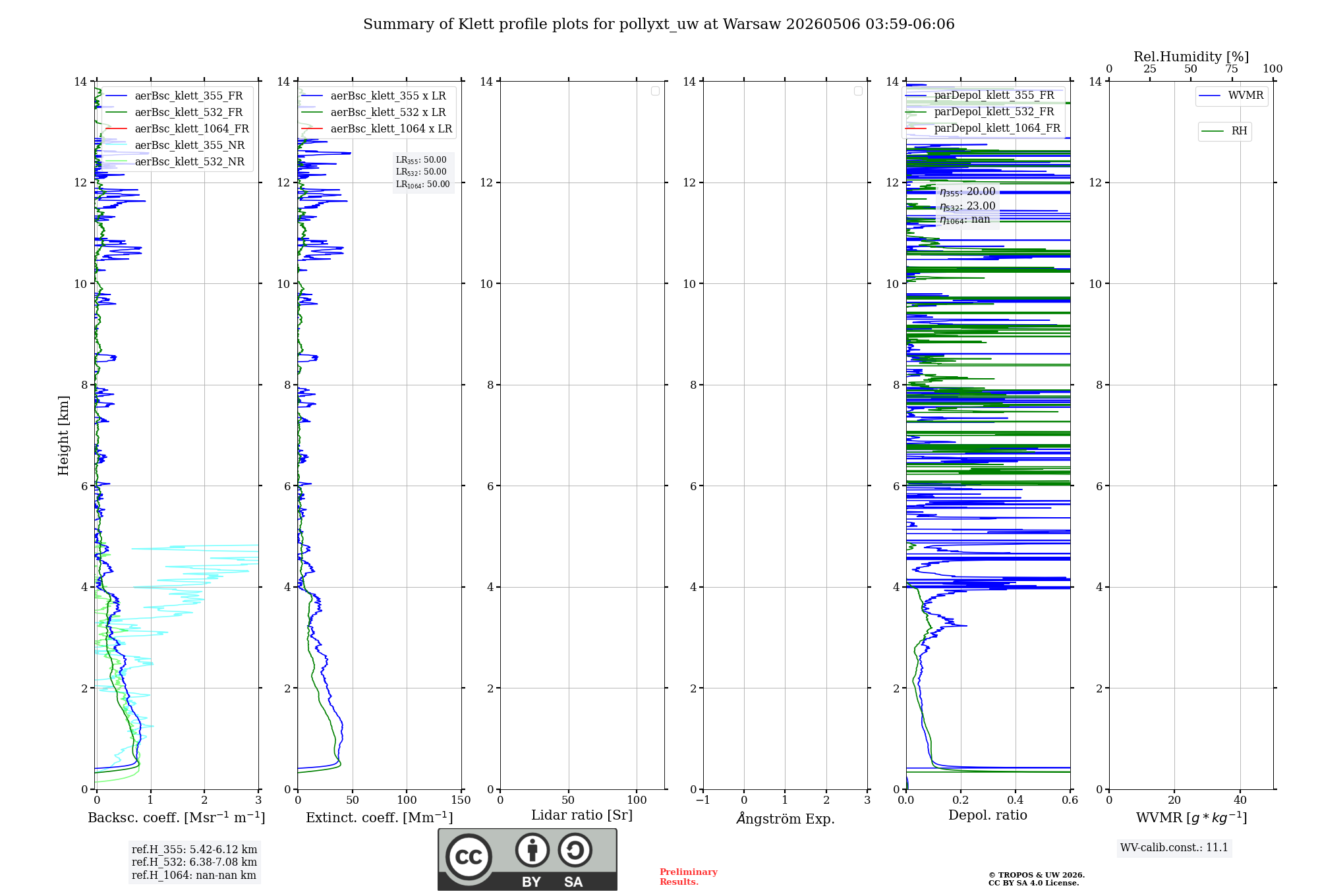This screenshot has height=896, width=1318.
Task: Click the LR355: 50.00 annotation
Action: click(x=421, y=160)
